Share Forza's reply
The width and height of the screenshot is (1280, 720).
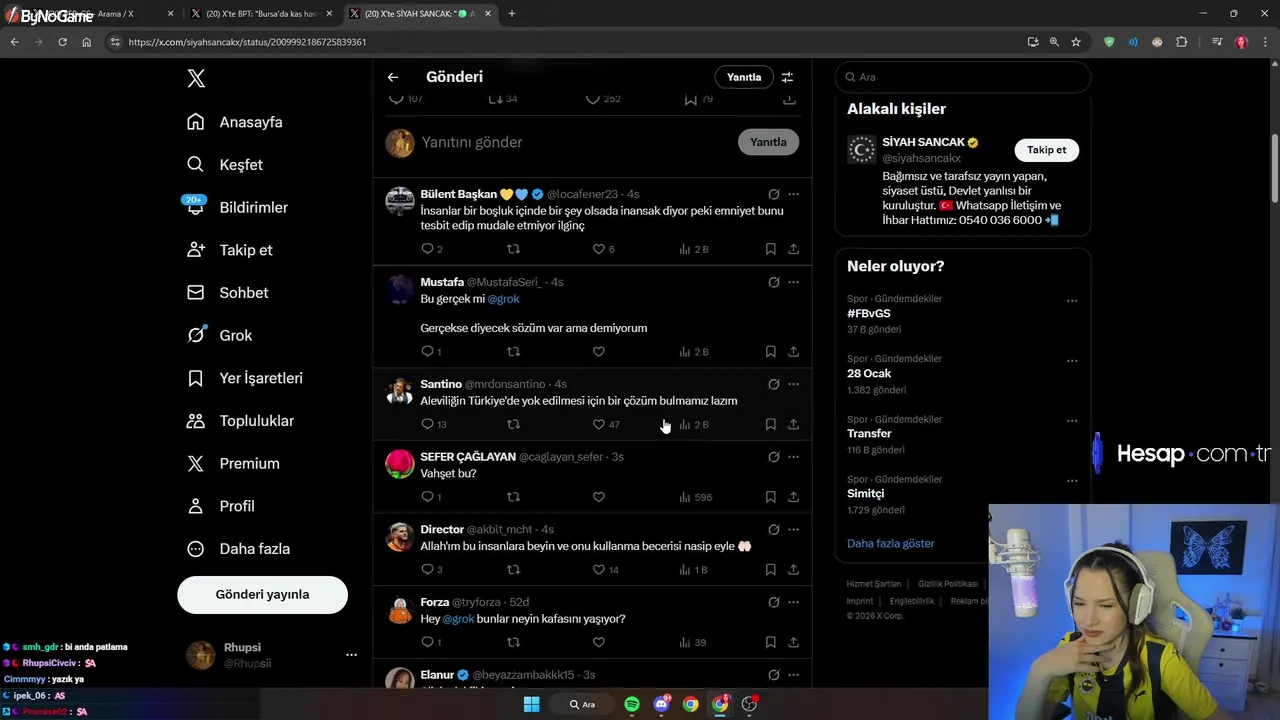(x=793, y=642)
